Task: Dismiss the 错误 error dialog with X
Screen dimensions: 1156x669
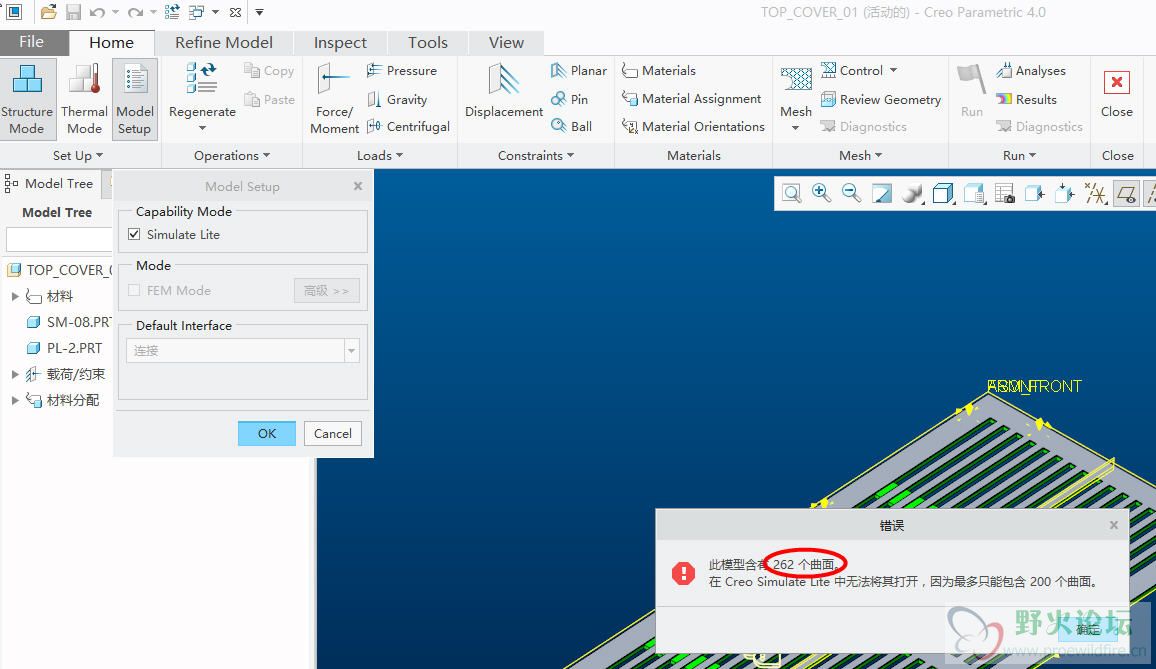Action: (x=1113, y=524)
